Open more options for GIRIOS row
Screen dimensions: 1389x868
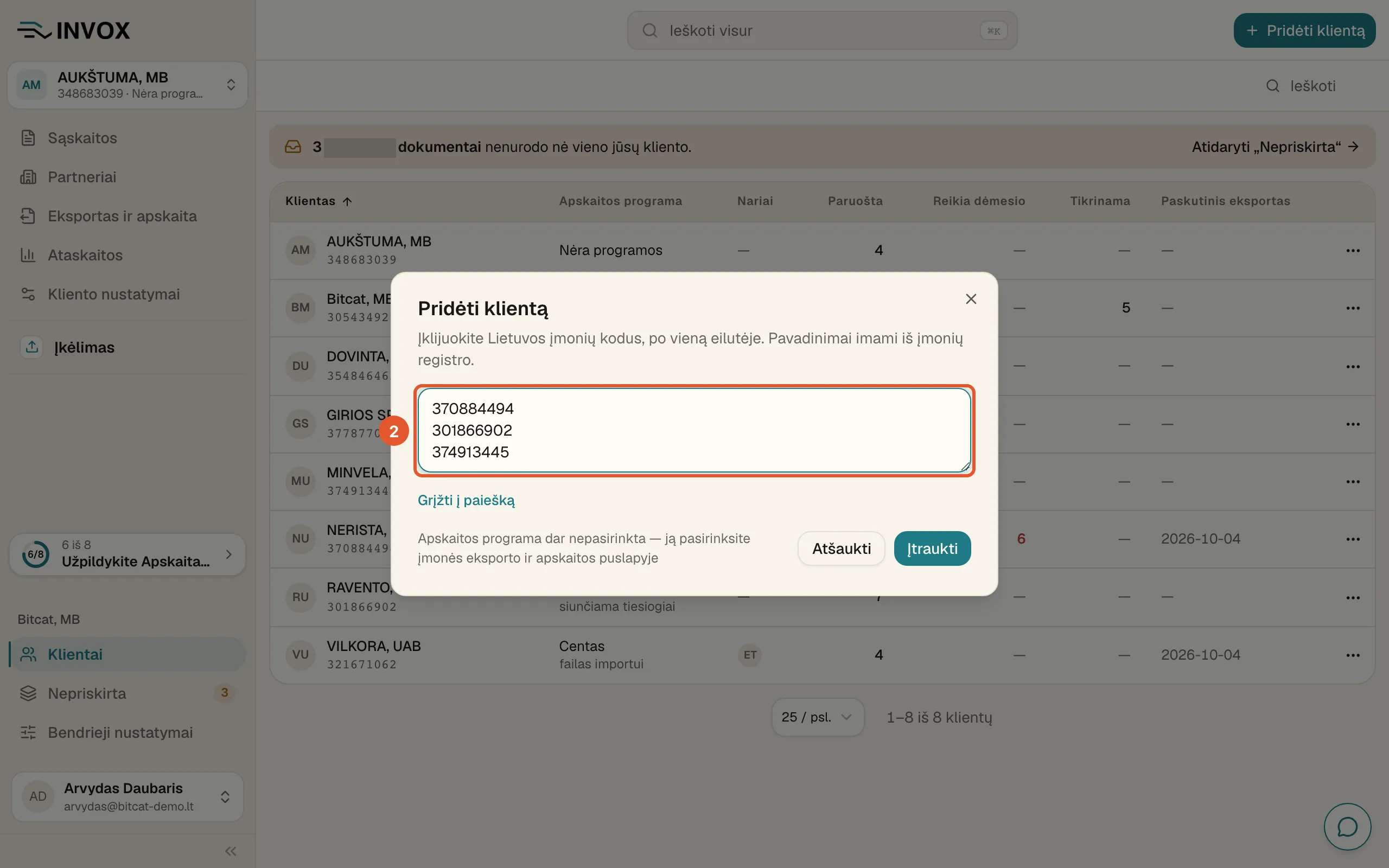[1353, 424]
